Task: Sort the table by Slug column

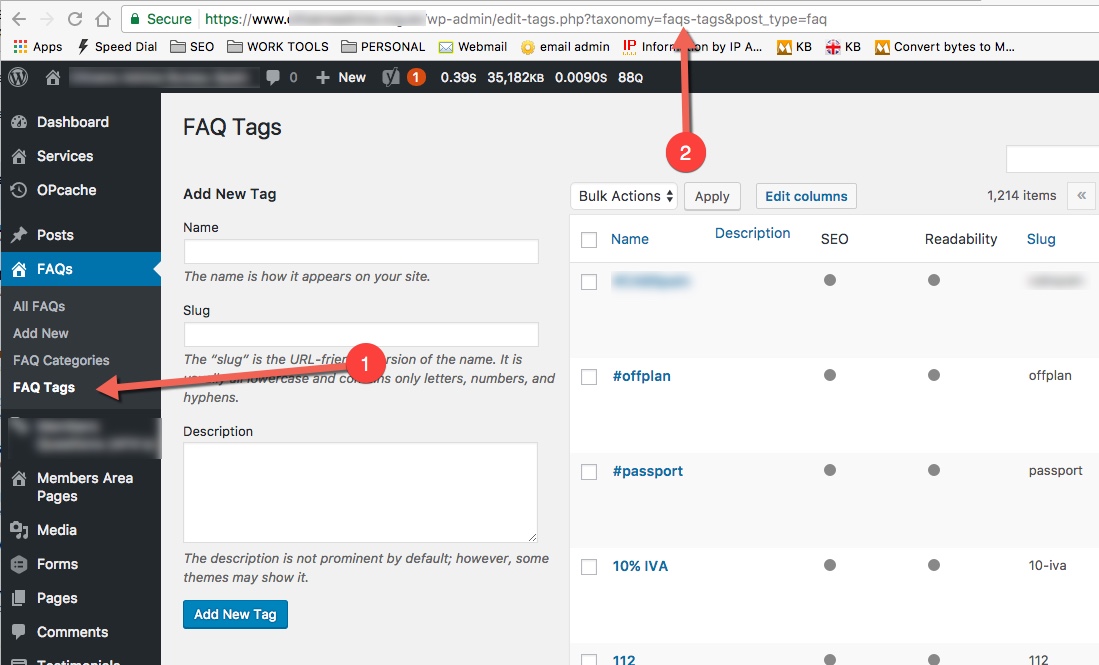Action: 1041,239
